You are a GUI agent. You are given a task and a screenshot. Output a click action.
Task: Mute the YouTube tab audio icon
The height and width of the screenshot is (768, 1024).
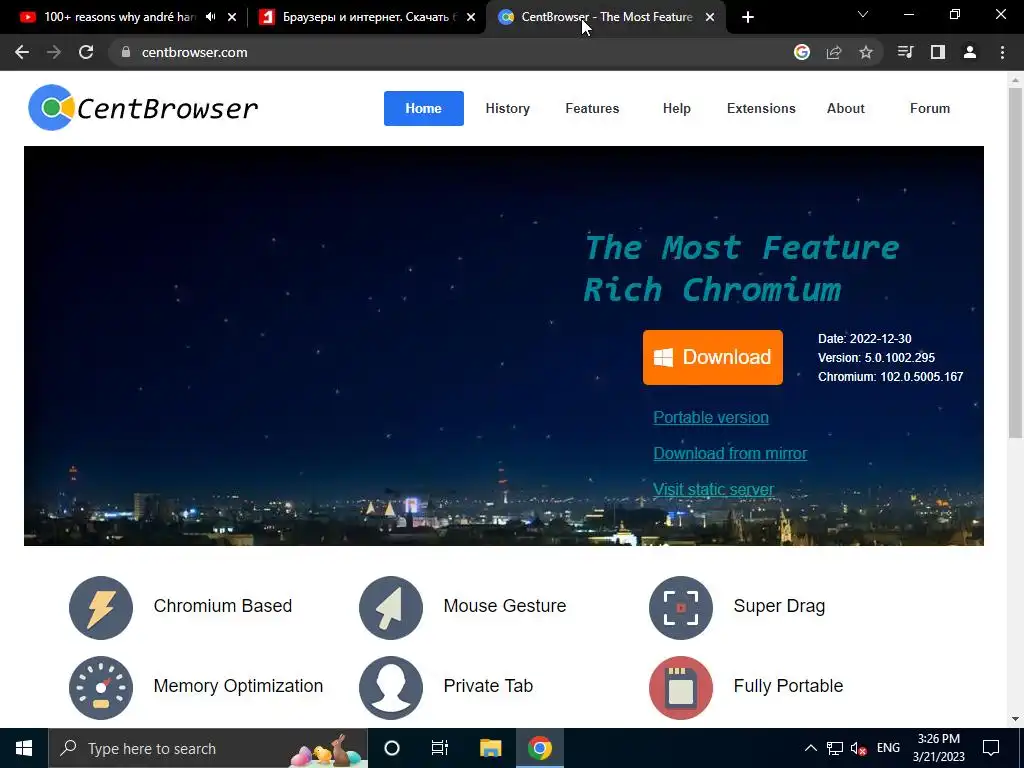[210, 17]
